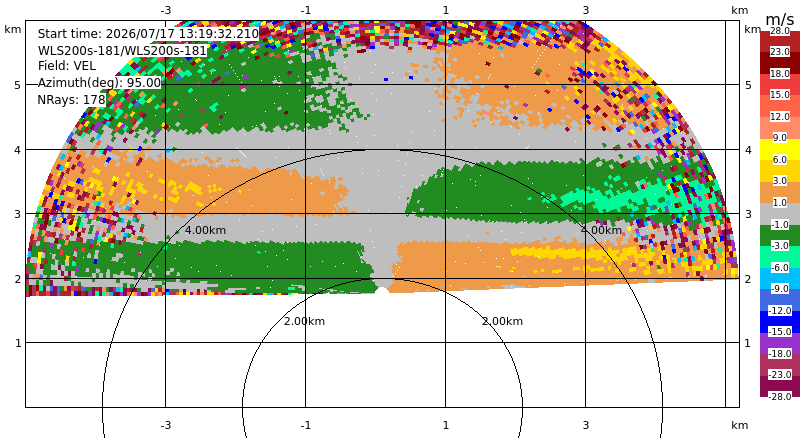Pick the green -3.0 m/s legend swatch
Image resolution: width=800 pixels, height=438 pixels.
click(x=780, y=235)
